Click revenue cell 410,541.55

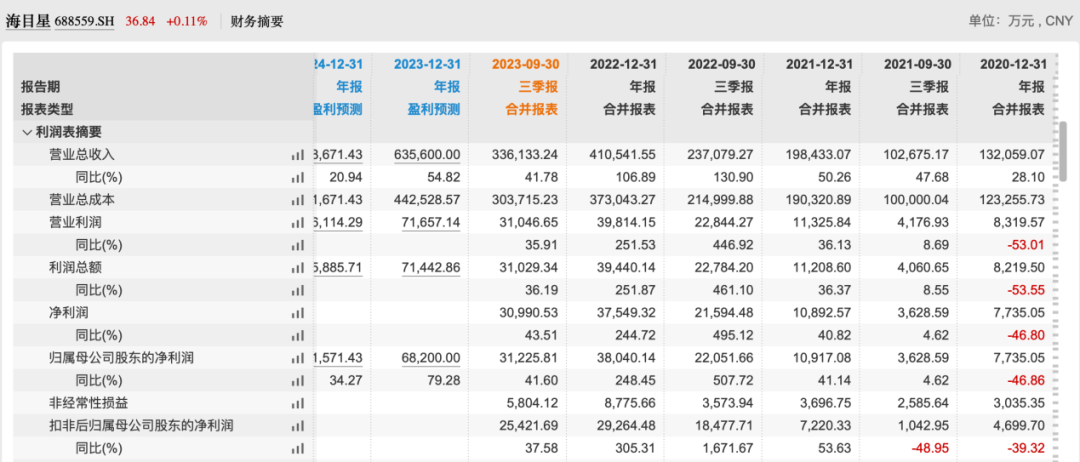[623, 155]
